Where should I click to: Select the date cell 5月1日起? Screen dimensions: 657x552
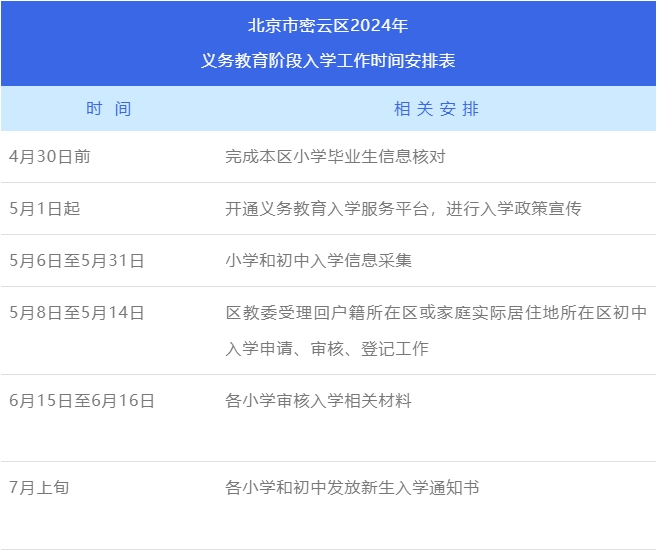point(44,208)
